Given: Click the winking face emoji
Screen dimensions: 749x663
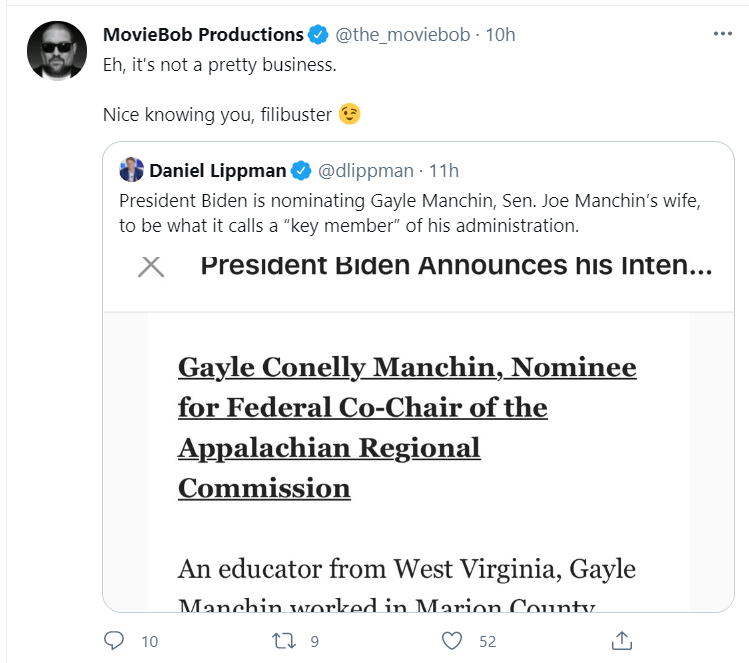Looking at the screenshot, I should [x=349, y=114].
